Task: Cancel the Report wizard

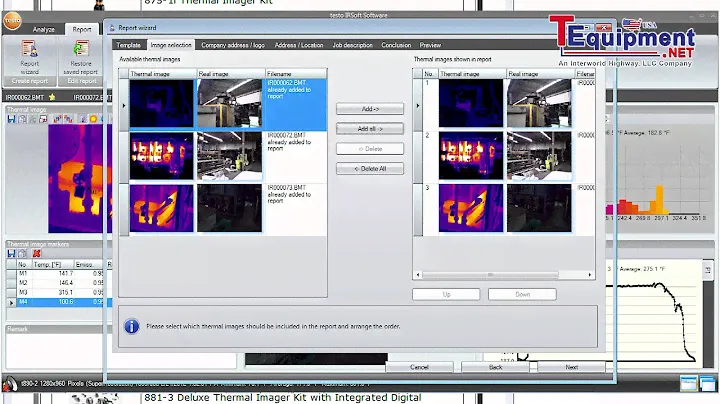Action: coord(419,367)
